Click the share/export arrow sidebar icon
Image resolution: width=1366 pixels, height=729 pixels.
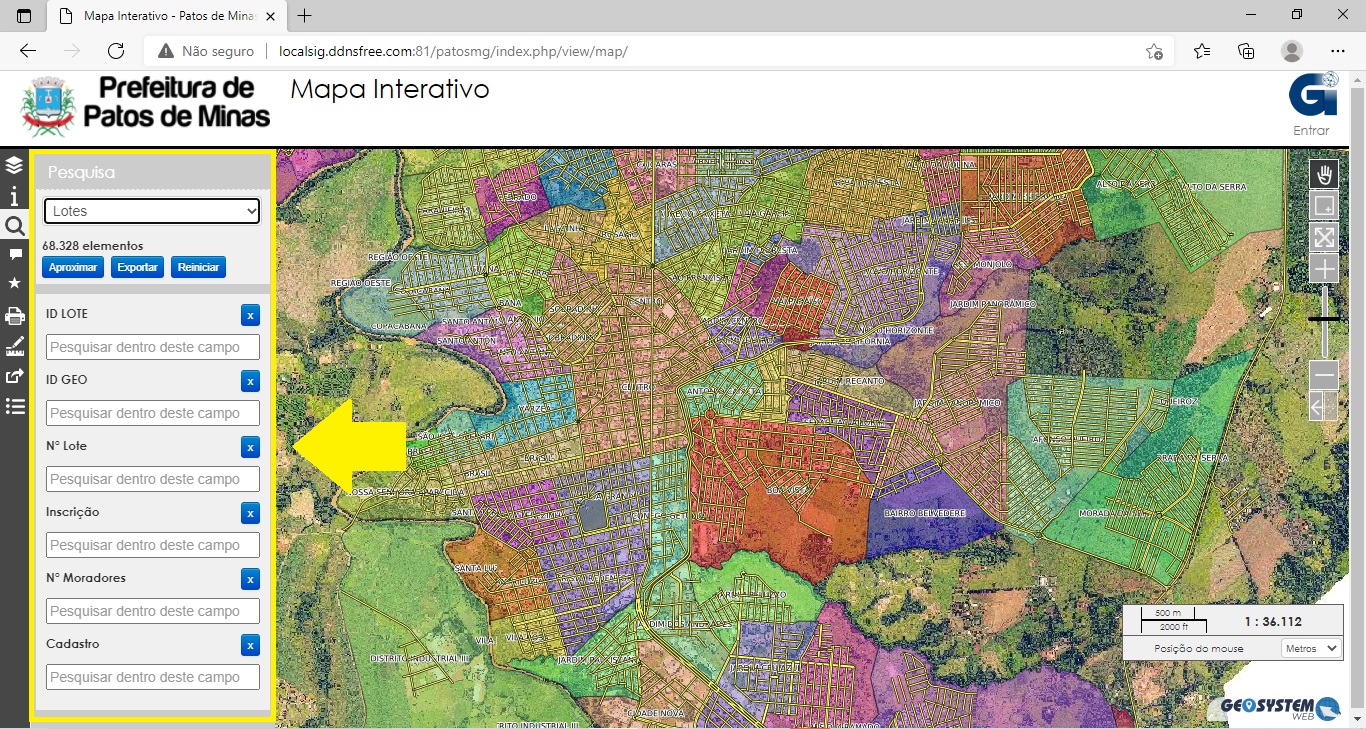14,376
